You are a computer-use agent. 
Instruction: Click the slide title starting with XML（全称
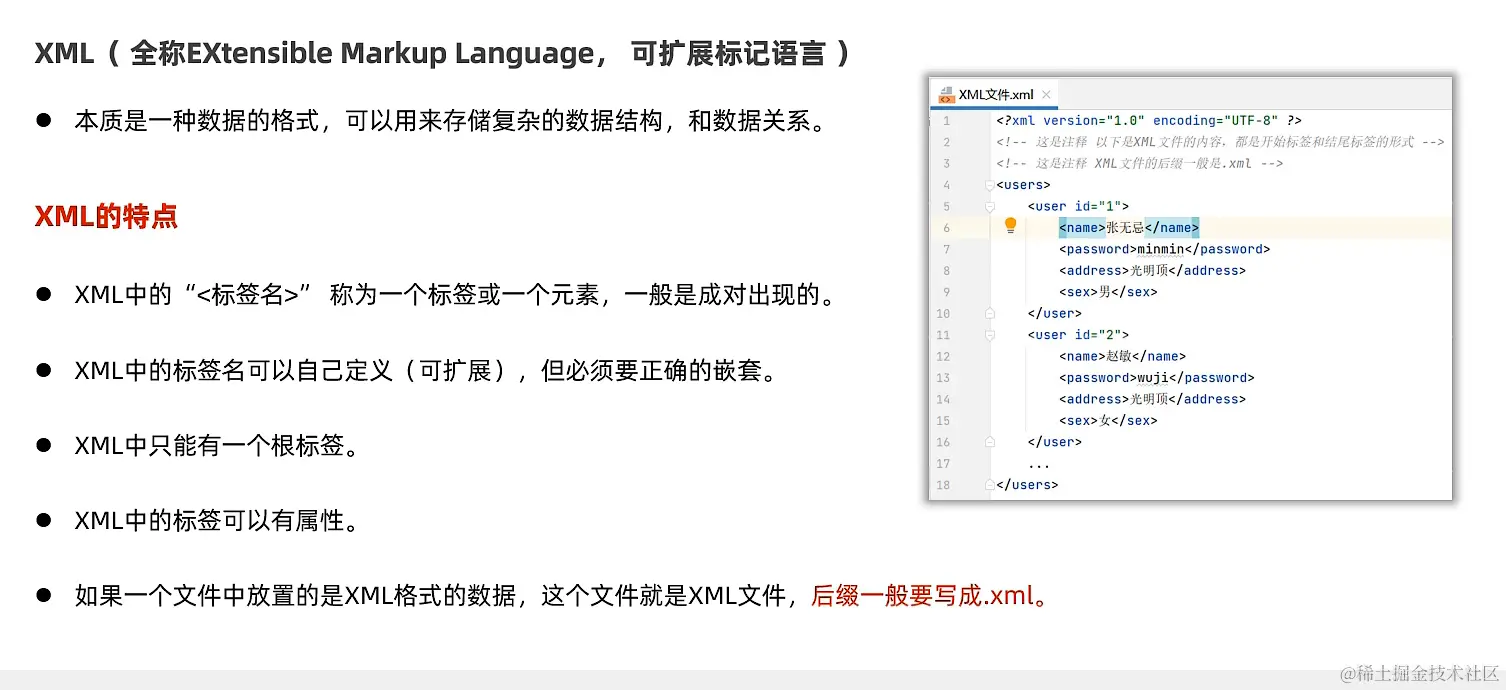pyautogui.click(x=443, y=53)
